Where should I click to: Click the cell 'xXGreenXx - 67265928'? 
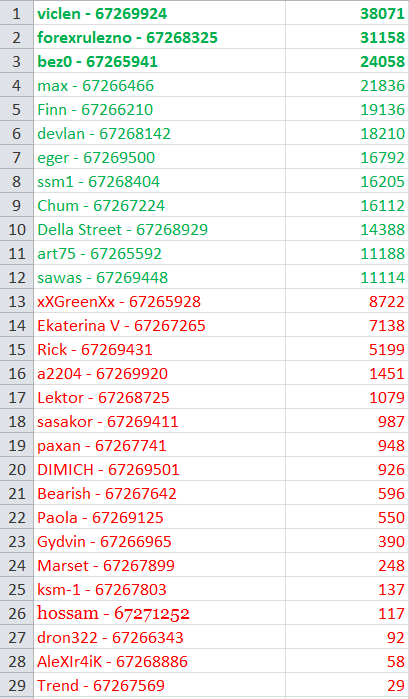pos(159,301)
